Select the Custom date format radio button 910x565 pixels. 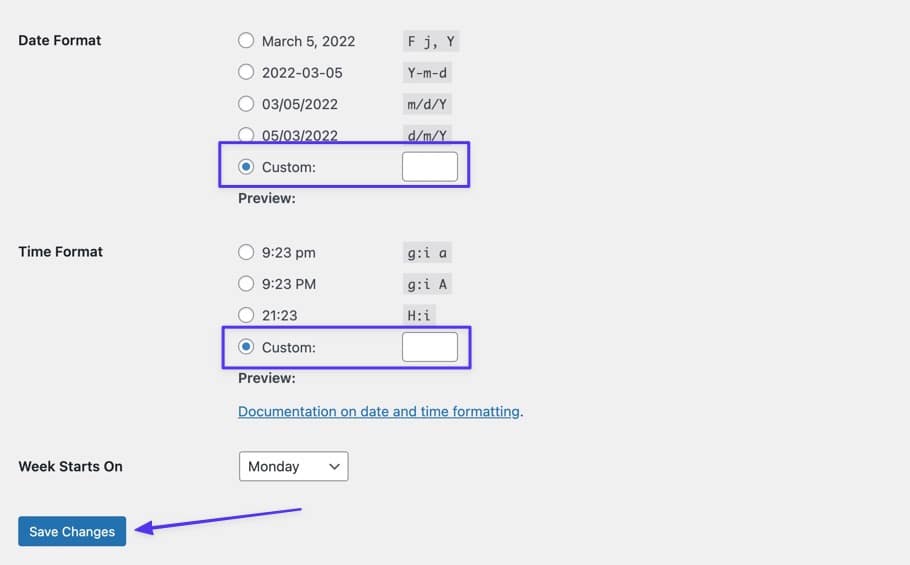tap(246, 167)
